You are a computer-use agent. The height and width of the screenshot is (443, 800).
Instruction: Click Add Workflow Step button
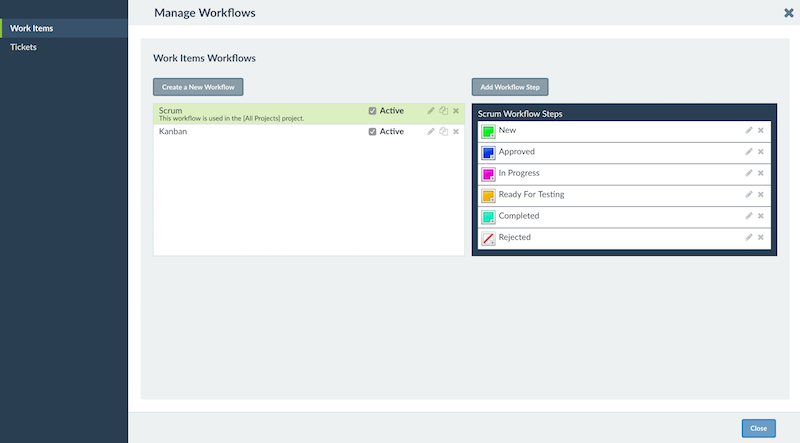(x=510, y=87)
